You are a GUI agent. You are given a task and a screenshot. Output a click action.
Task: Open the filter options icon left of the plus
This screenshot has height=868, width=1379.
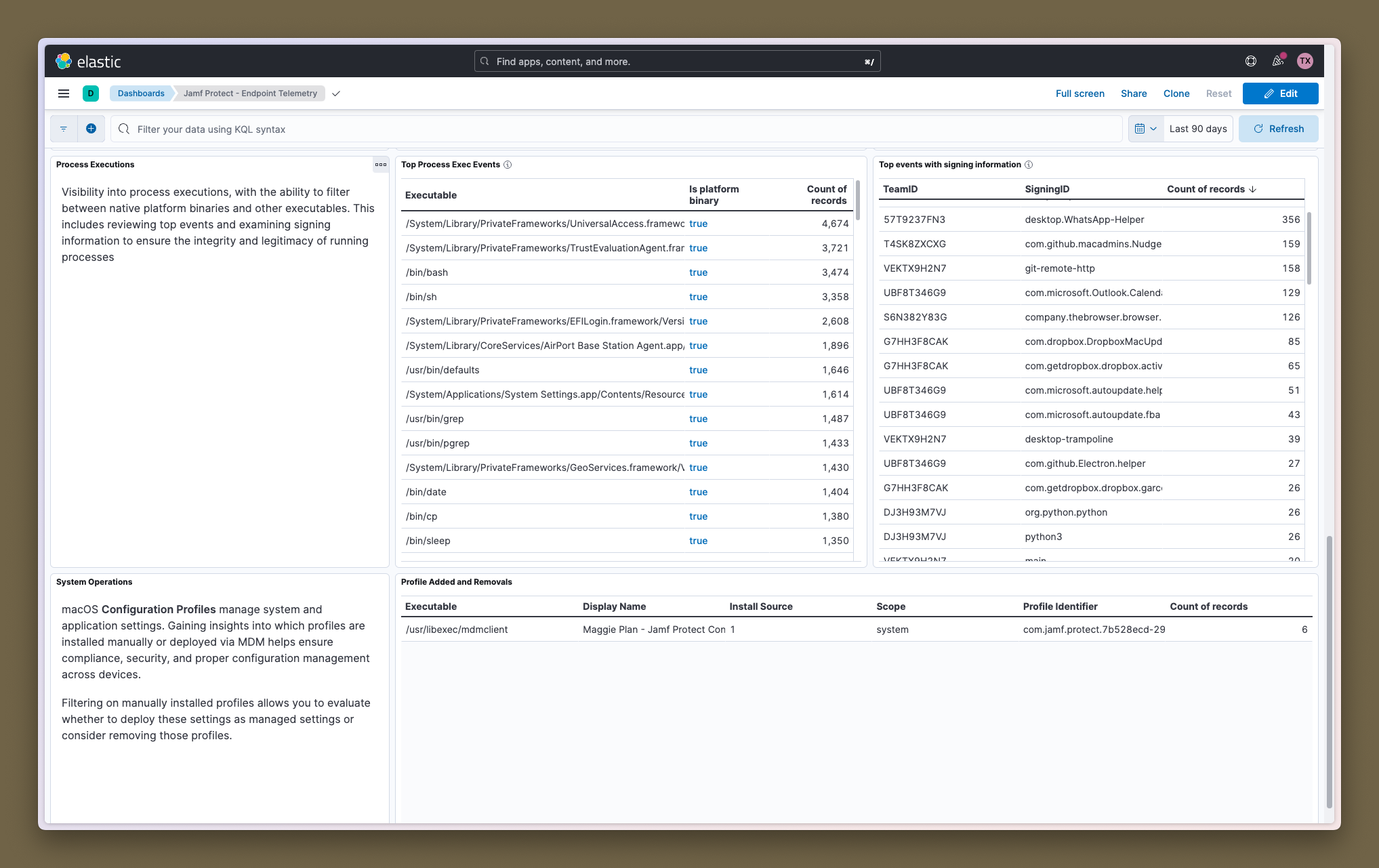click(x=64, y=129)
